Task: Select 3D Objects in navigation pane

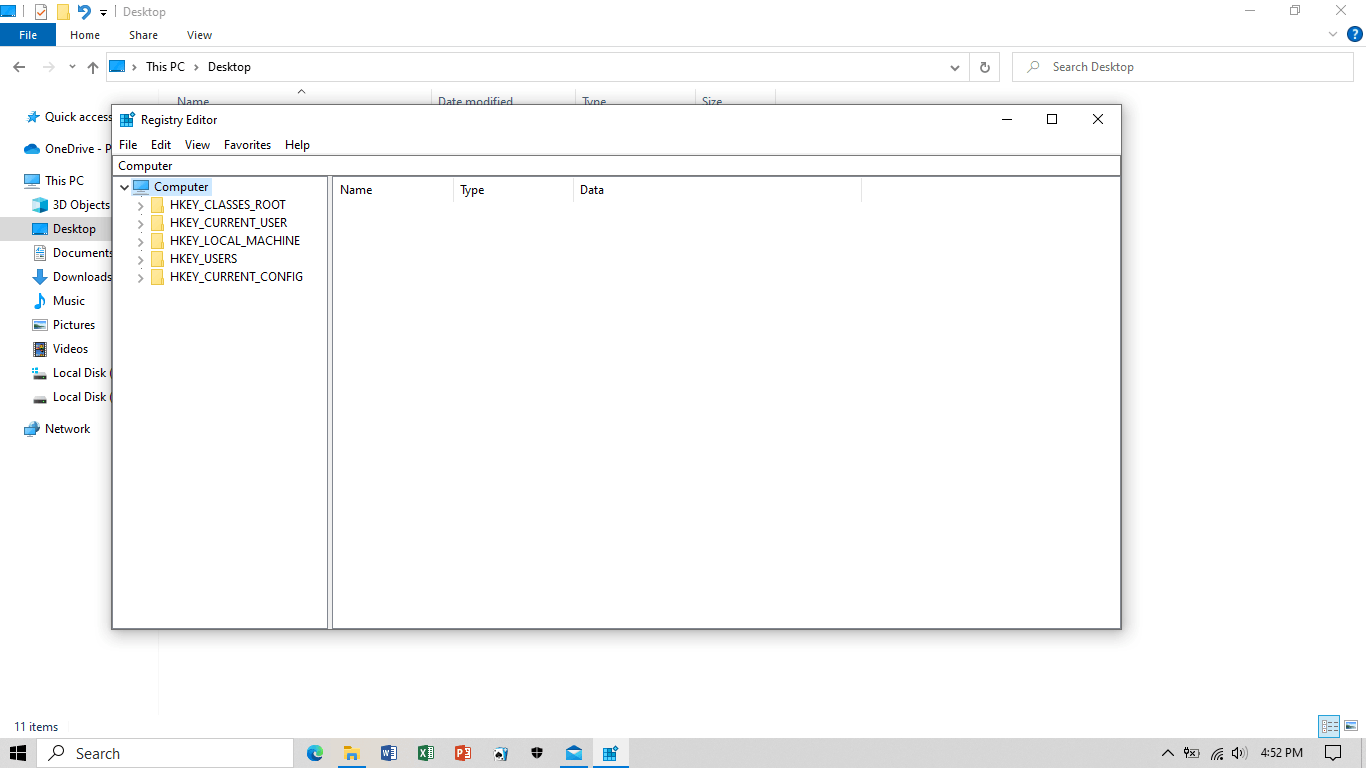Action: click(x=71, y=205)
